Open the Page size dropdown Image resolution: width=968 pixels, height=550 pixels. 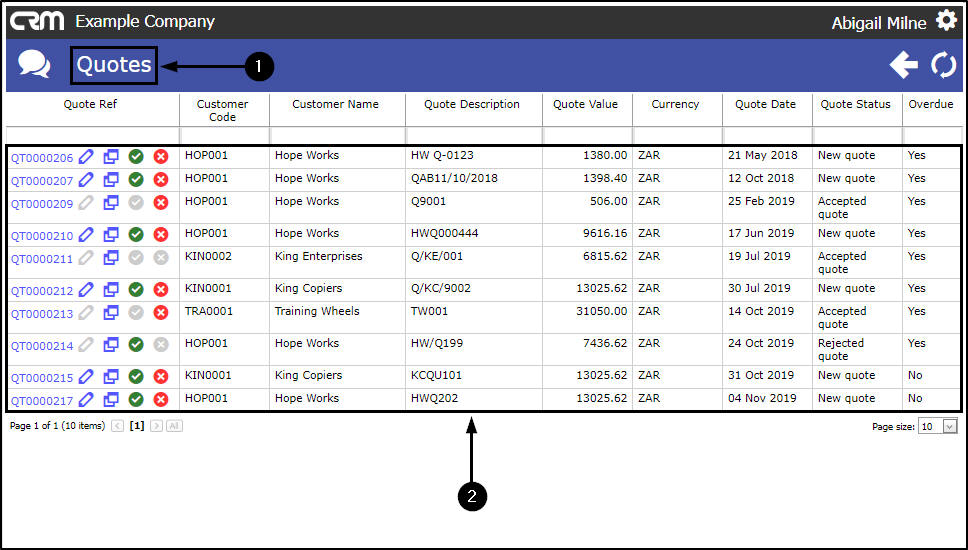(938, 426)
